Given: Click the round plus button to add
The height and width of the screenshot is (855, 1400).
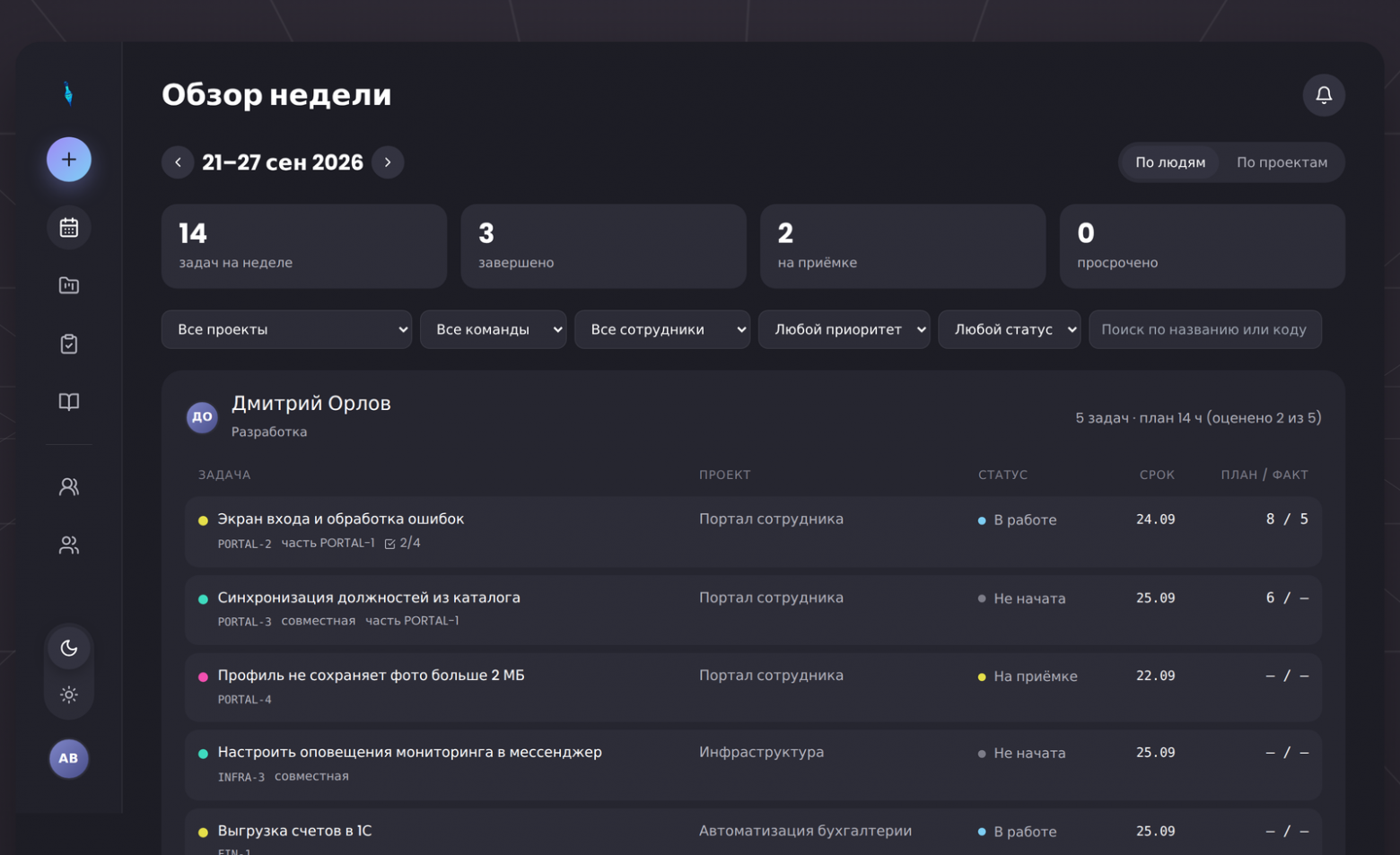Looking at the screenshot, I should point(69,160).
